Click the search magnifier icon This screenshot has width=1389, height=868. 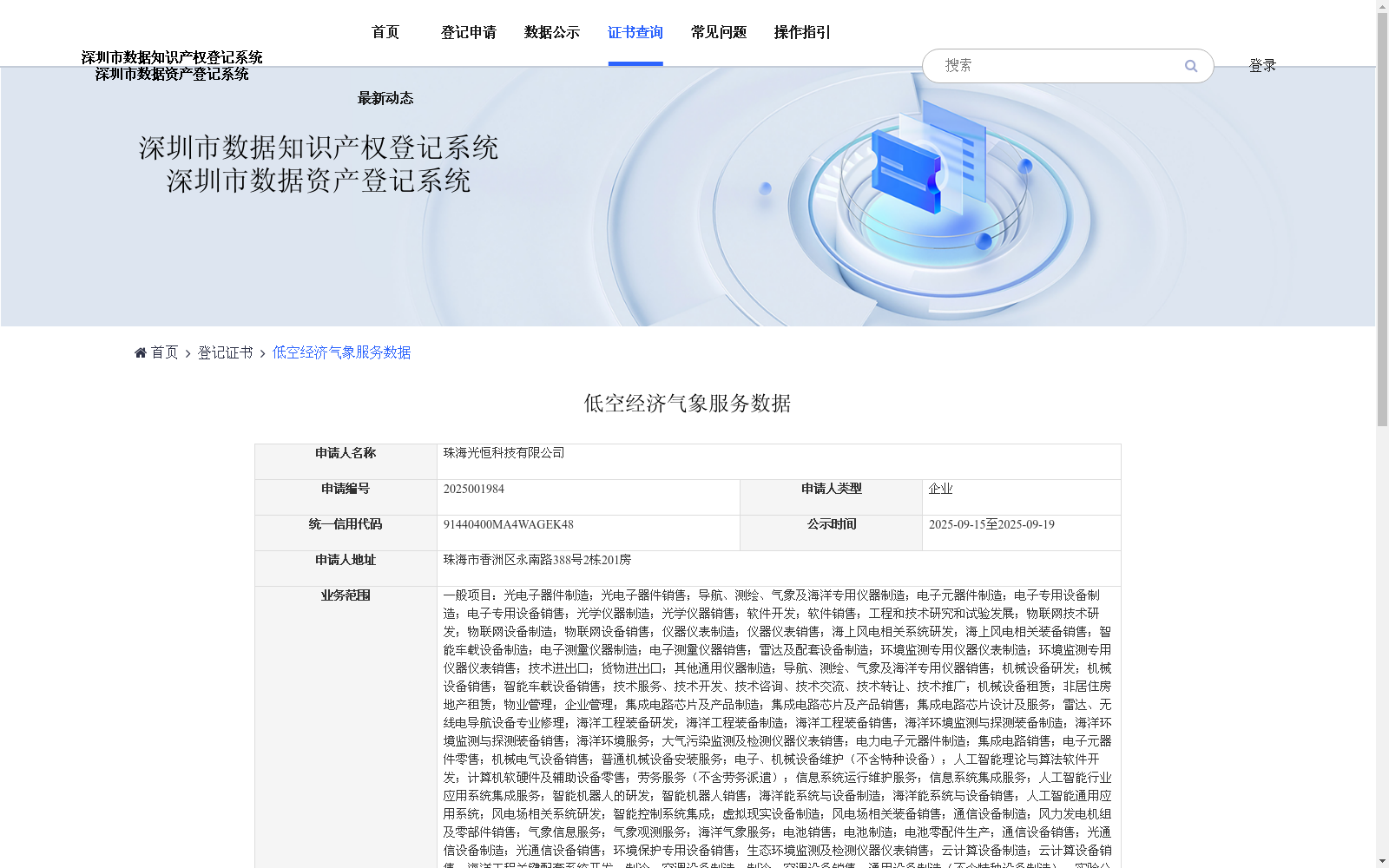point(1190,66)
